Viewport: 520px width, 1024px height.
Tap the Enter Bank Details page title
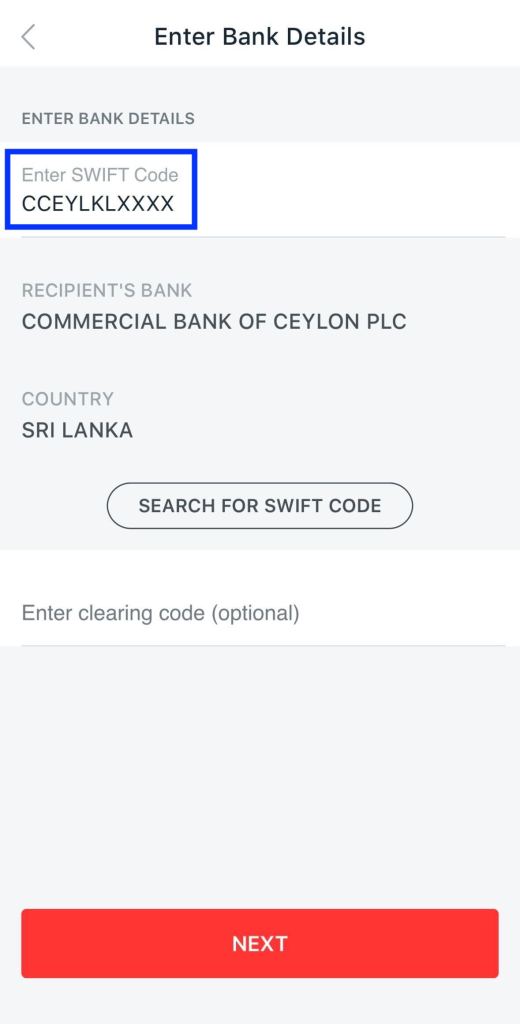[x=259, y=37]
